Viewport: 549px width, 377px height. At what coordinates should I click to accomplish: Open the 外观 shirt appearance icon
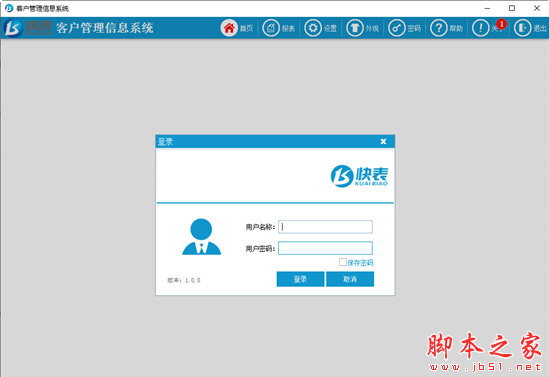click(355, 28)
